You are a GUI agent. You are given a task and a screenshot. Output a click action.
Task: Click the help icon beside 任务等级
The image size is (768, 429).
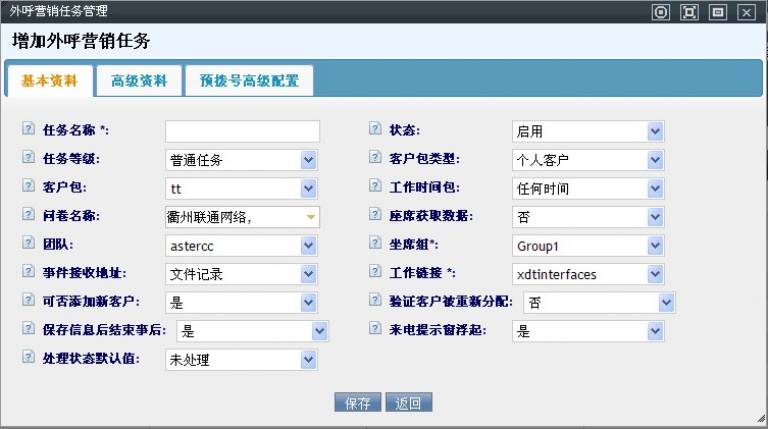point(26,158)
